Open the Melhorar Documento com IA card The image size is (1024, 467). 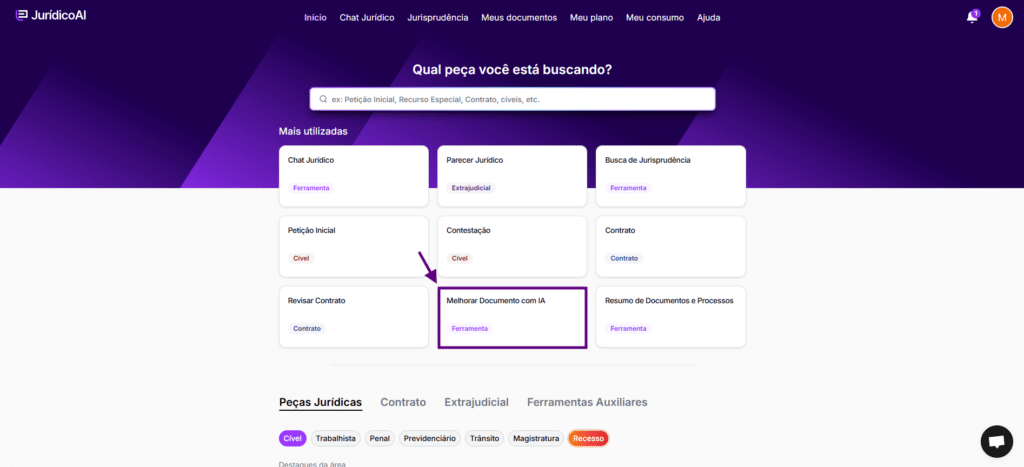(512, 316)
